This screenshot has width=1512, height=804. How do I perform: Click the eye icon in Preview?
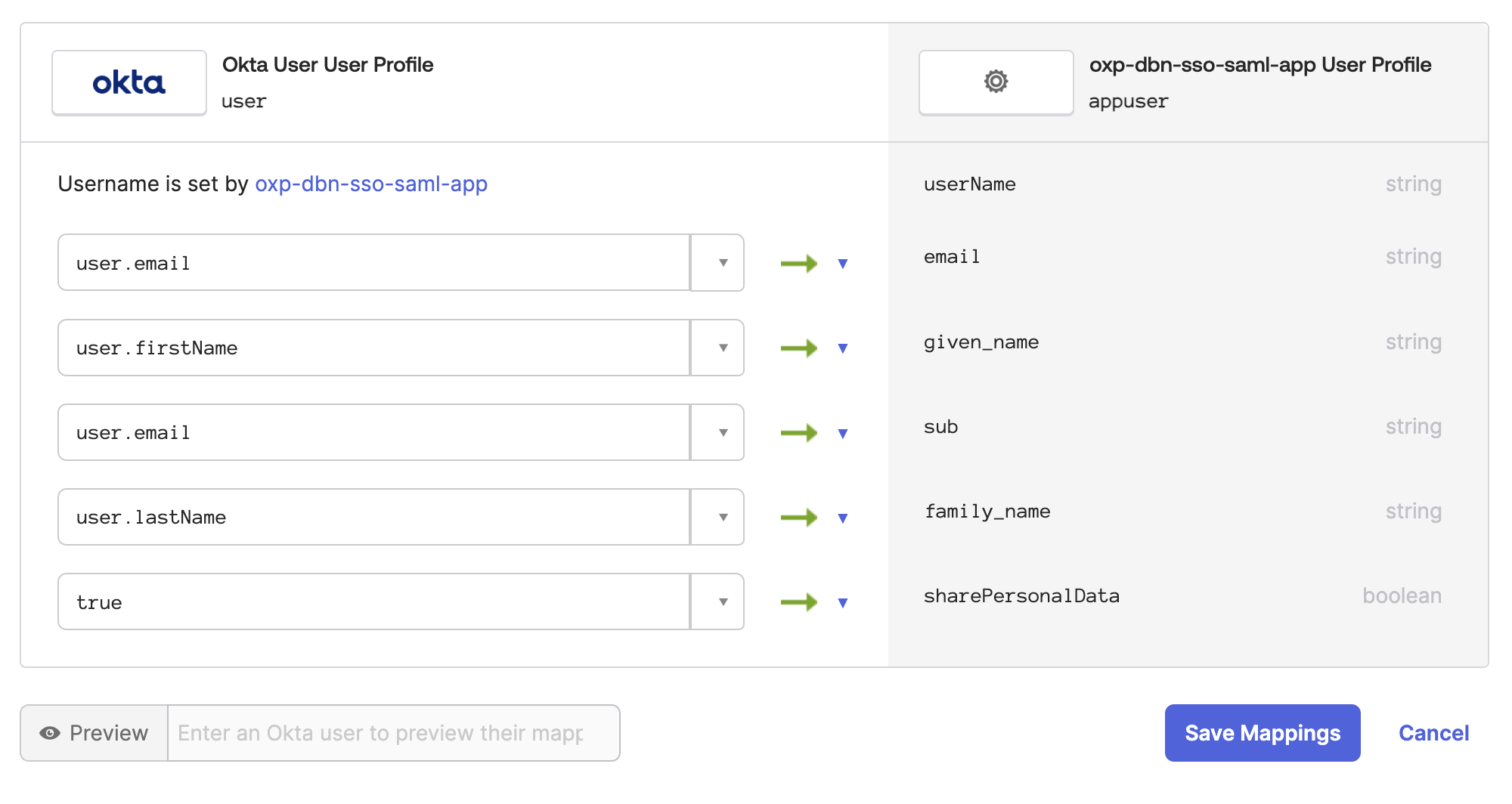pyautogui.click(x=50, y=733)
